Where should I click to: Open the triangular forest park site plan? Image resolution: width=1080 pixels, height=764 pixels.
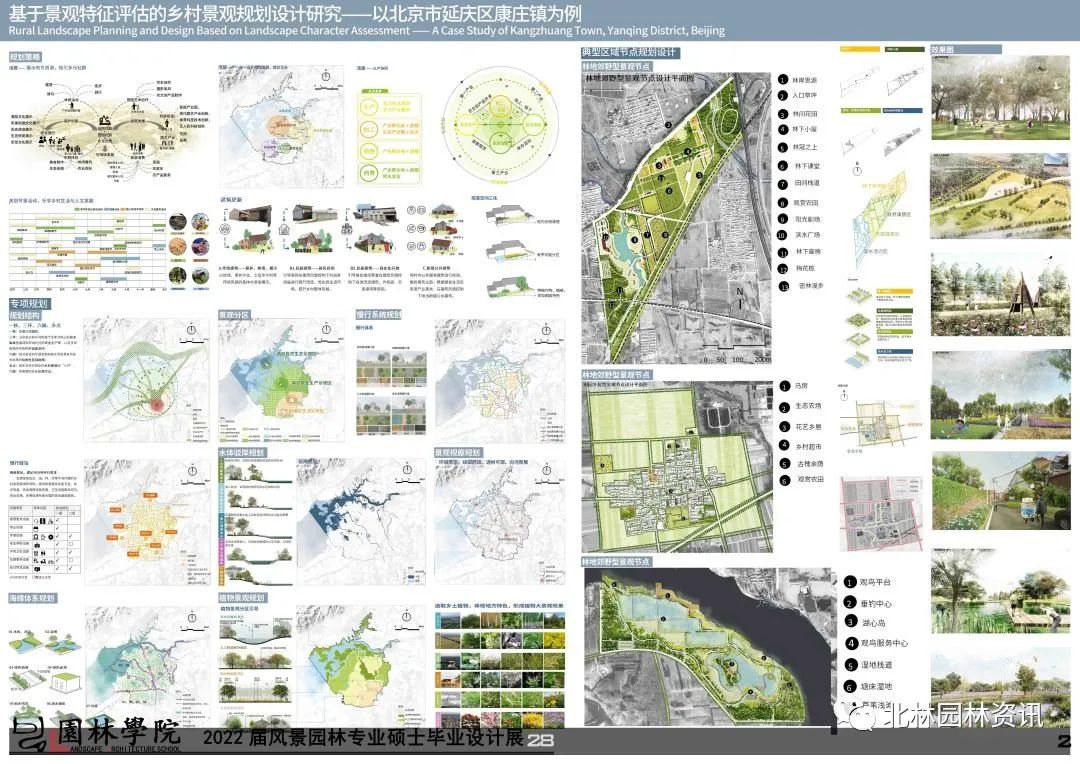(676, 218)
